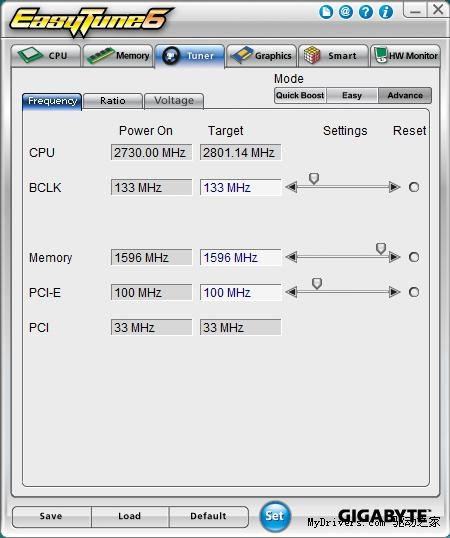Click the BCLK target frequency field

(x=240, y=188)
